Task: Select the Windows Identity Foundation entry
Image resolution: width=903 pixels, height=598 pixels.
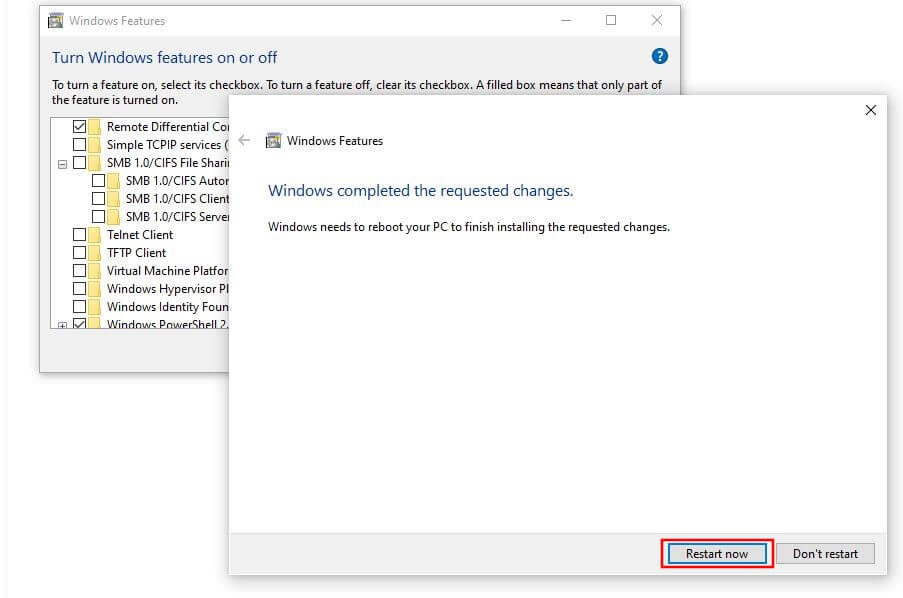Action: click(167, 307)
